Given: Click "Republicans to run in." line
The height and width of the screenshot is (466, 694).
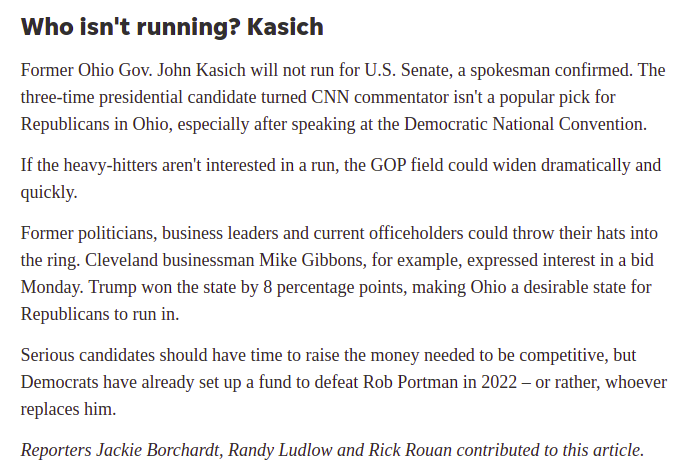Looking at the screenshot, I should (x=100, y=314).
